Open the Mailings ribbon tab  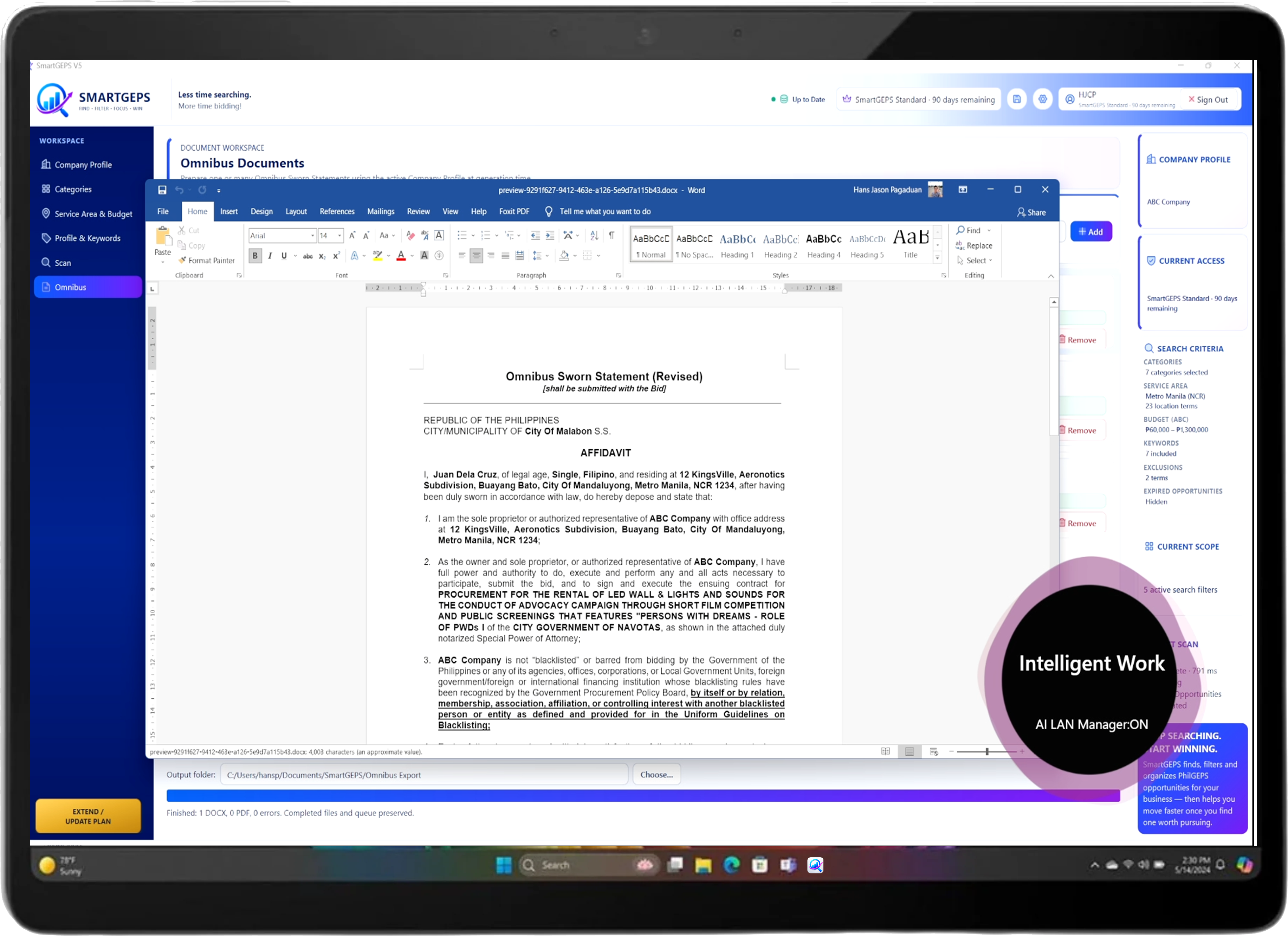381,211
